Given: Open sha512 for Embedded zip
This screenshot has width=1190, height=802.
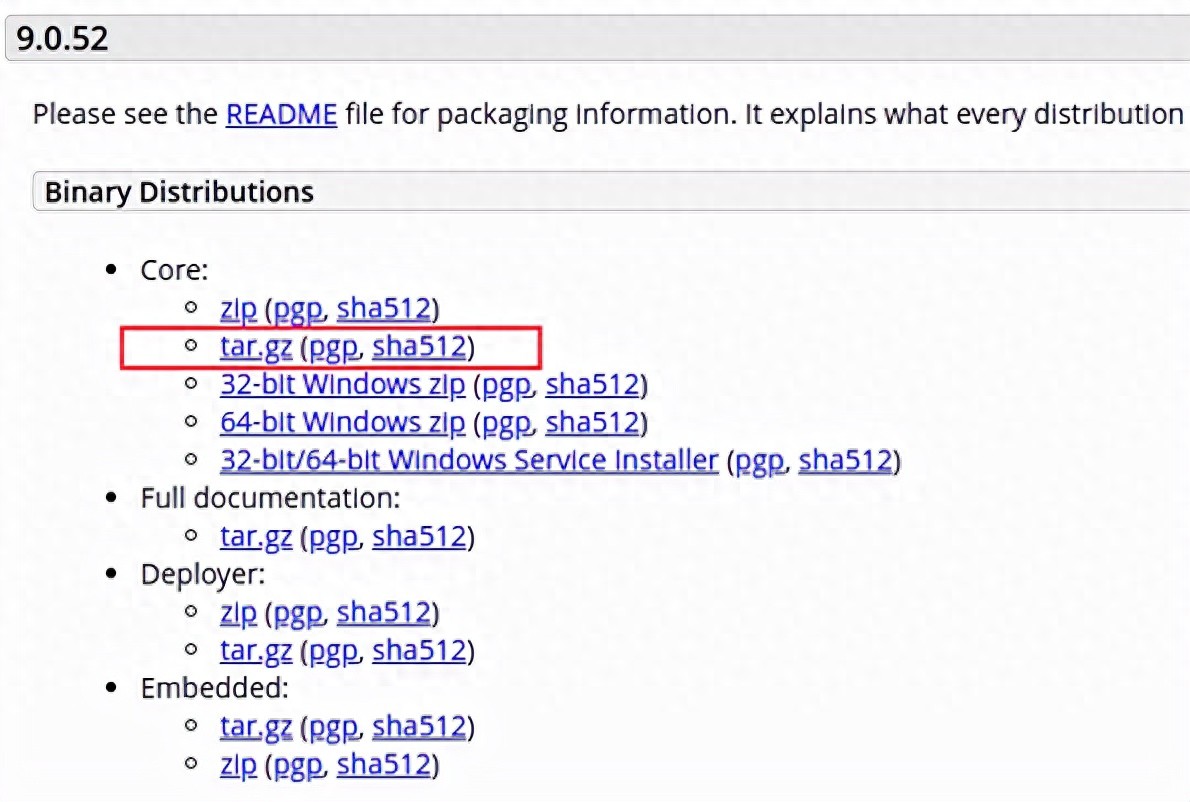Looking at the screenshot, I should click(x=384, y=765).
